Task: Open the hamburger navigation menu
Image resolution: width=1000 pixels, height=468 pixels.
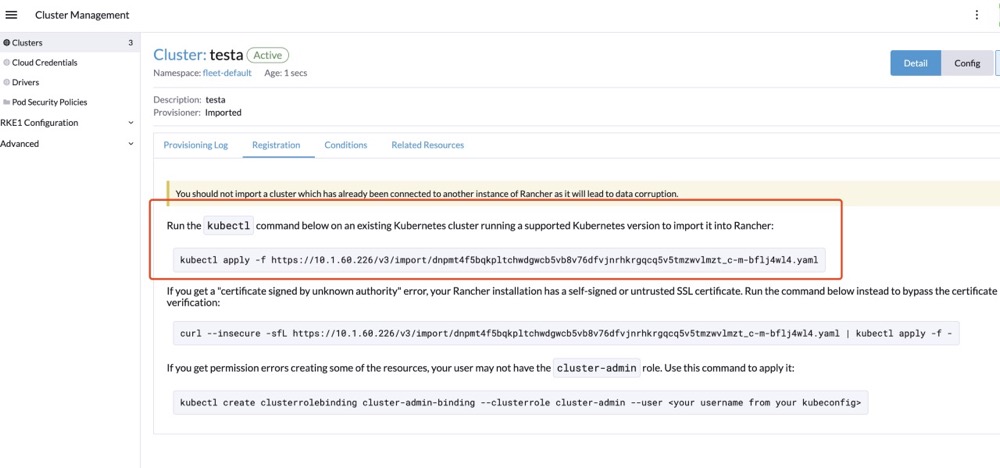Action: 11,15
